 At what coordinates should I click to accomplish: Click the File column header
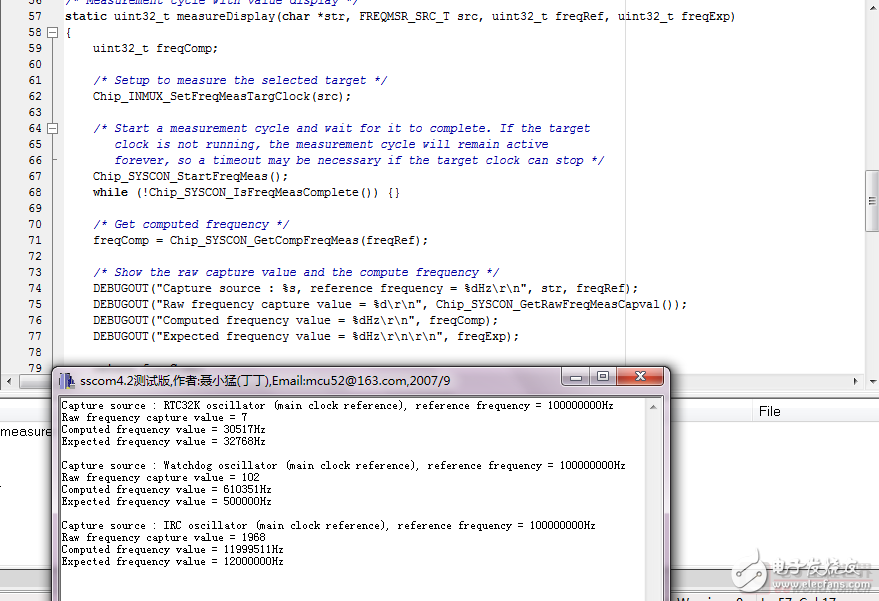(769, 411)
